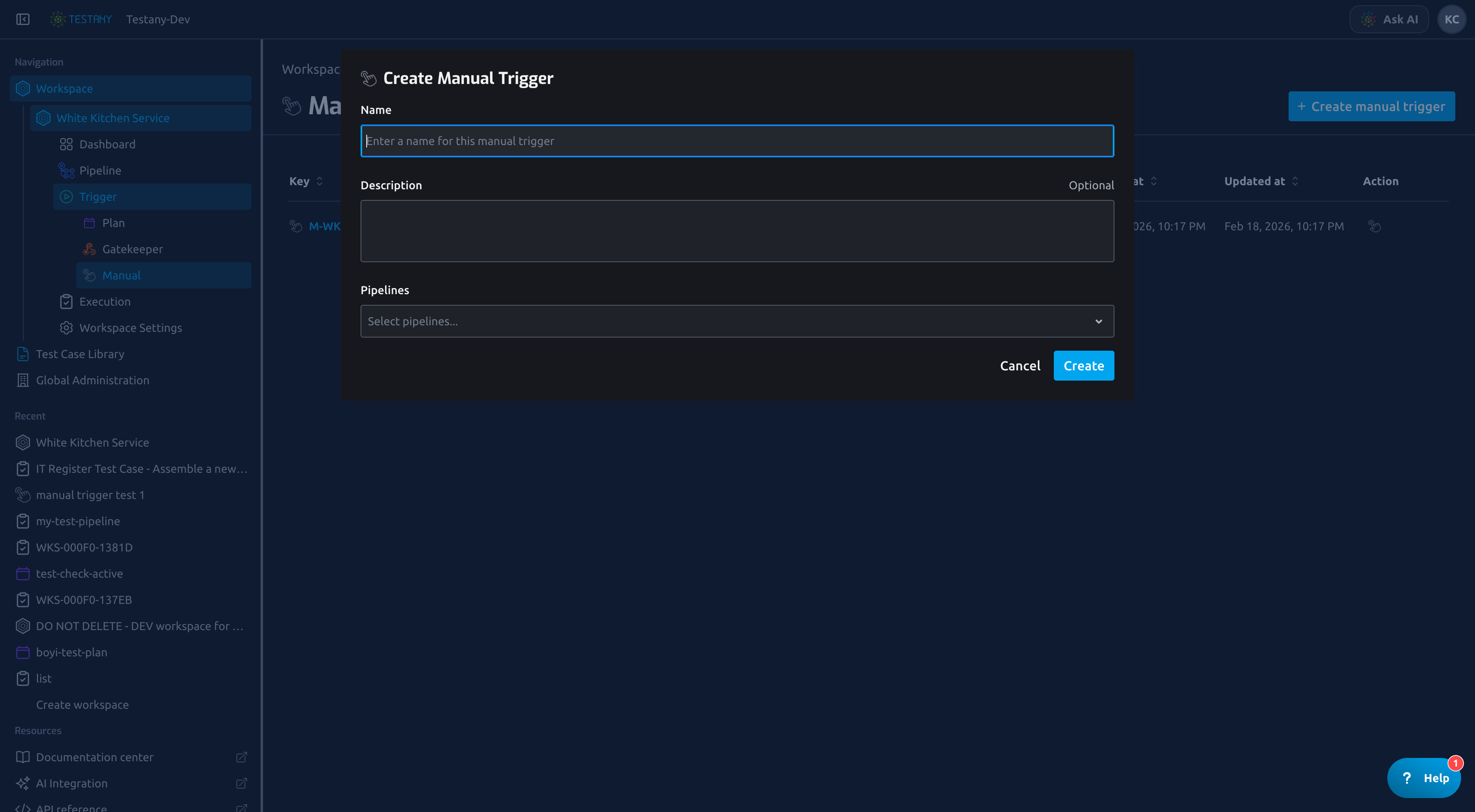
Task: Open the M-WK trigger key link
Action: click(x=324, y=226)
